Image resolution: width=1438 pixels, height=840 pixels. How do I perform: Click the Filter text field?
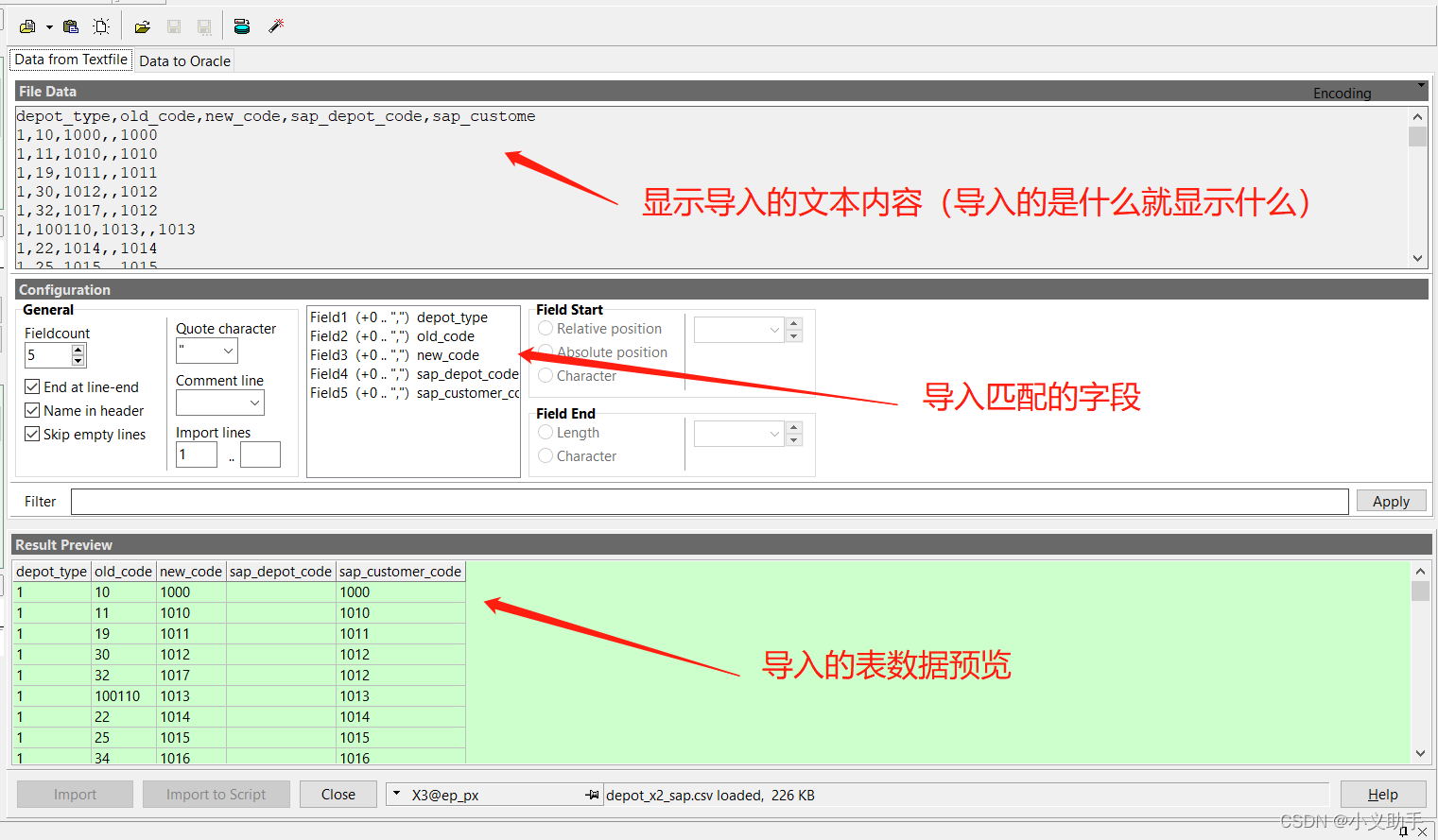pyautogui.click(x=710, y=502)
